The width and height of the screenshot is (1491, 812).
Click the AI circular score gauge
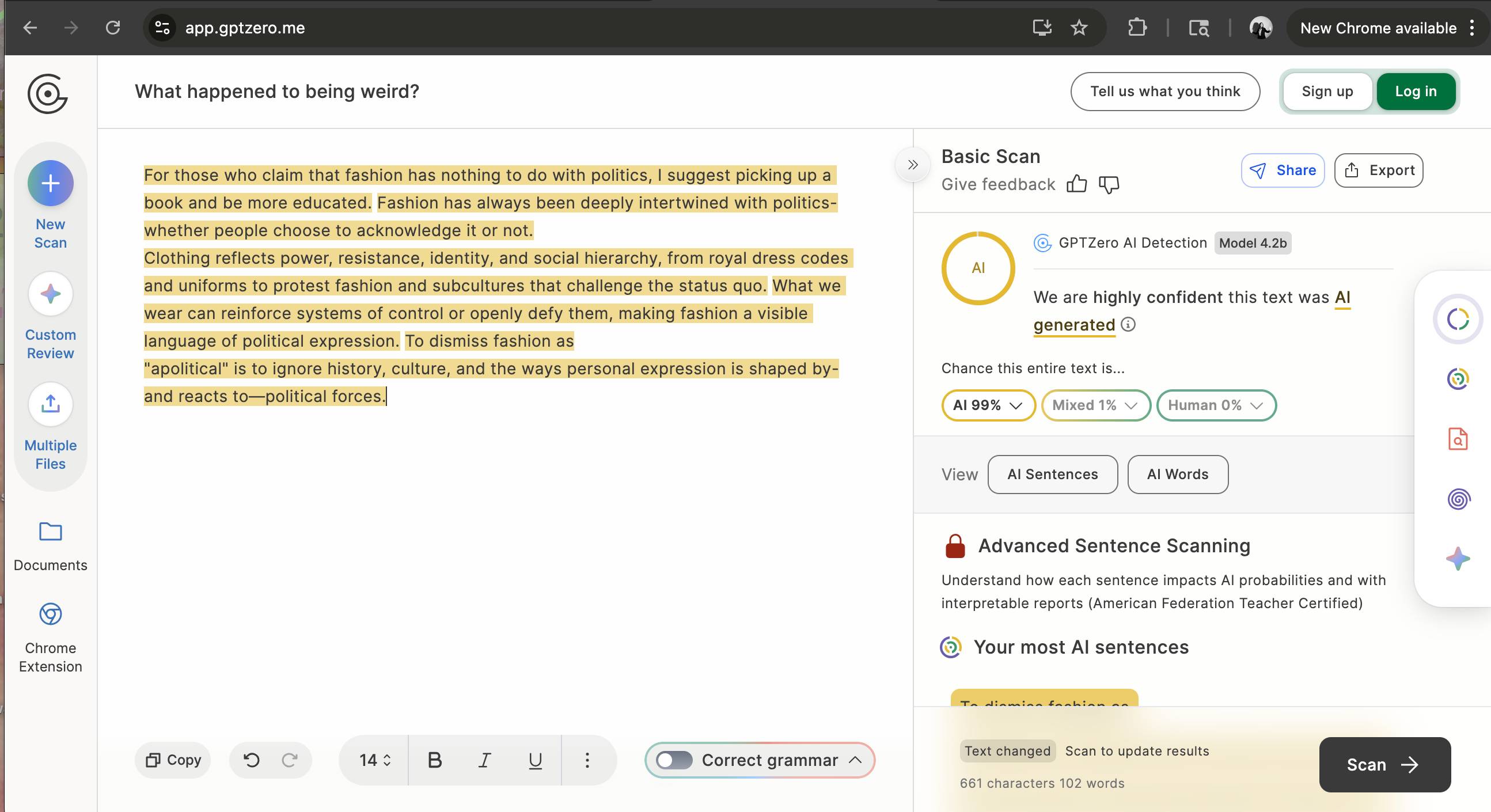tap(978, 268)
